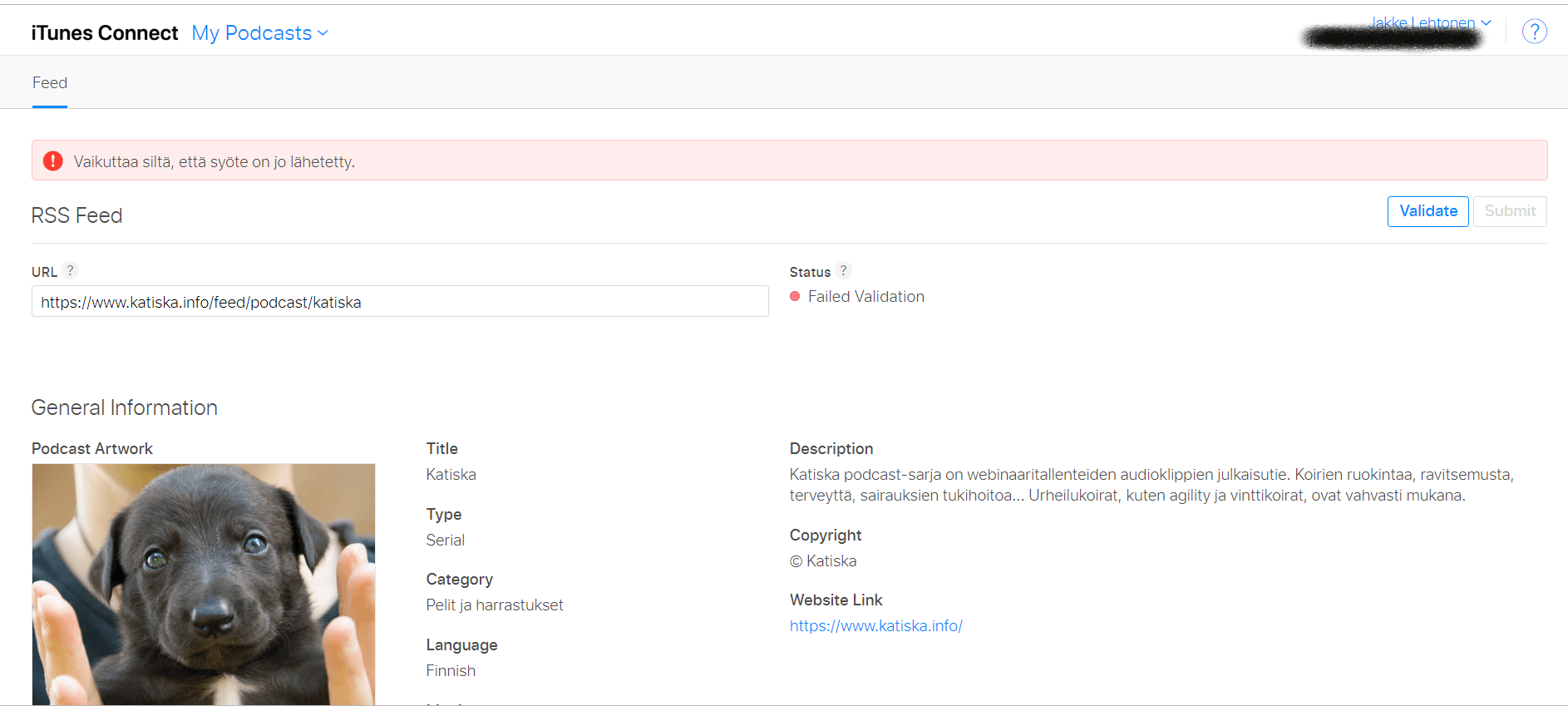Click the Serial type value
Image resolution: width=1568 pixels, height=711 pixels.
pyautogui.click(x=445, y=541)
